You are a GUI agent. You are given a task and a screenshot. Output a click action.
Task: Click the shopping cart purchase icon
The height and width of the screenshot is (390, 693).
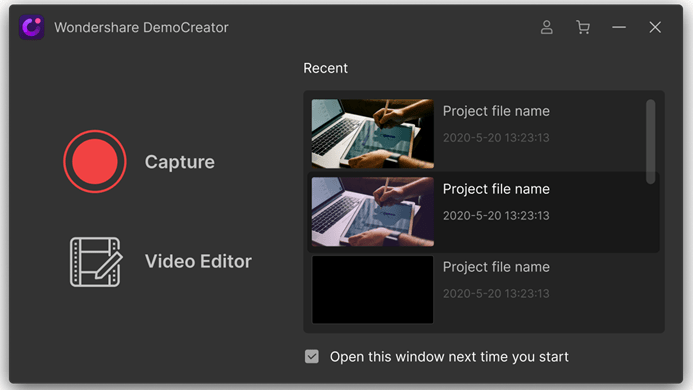click(583, 27)
